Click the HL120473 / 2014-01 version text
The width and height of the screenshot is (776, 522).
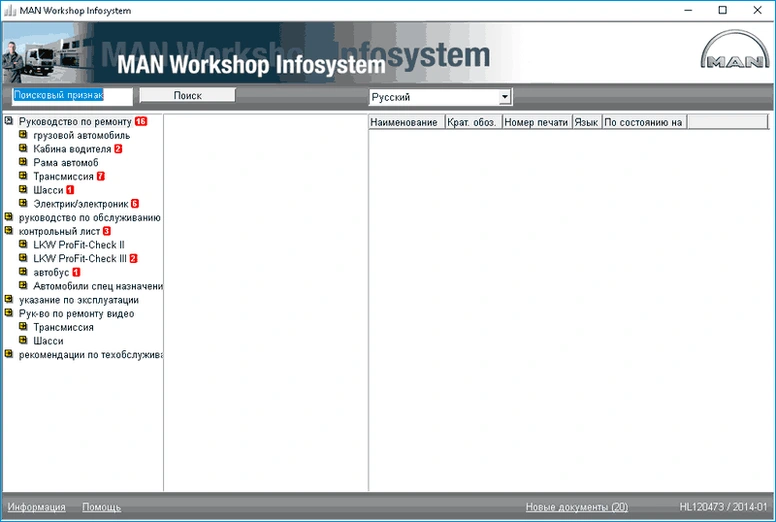click(x=723, y=507)
